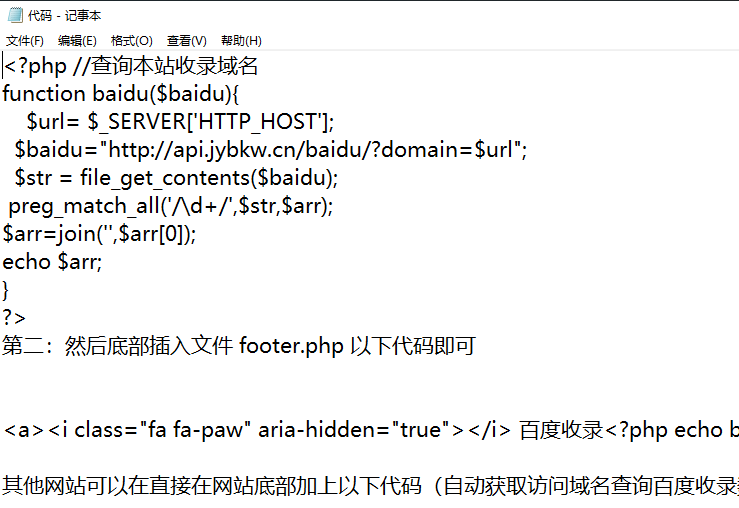Click on file_get_contents in the code

pos(165,178)
